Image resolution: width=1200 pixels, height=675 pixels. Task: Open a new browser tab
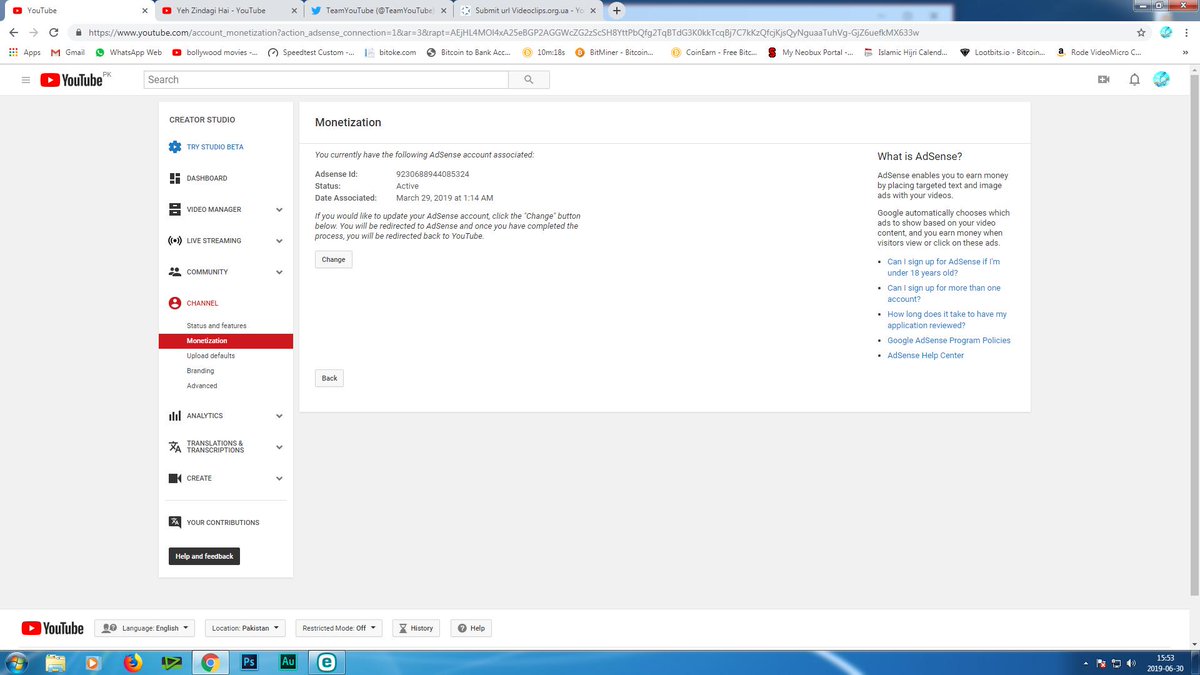(617, 10)
